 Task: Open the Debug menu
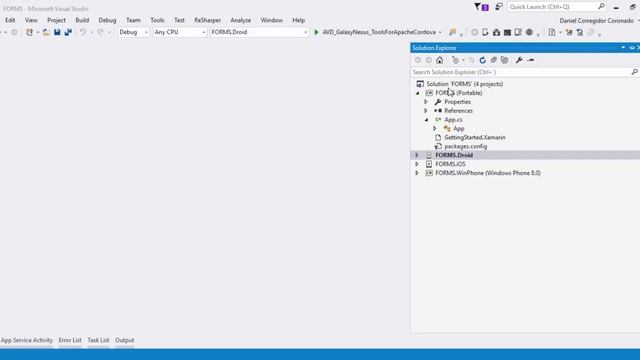pyautogui.click(x=107, y=20)
